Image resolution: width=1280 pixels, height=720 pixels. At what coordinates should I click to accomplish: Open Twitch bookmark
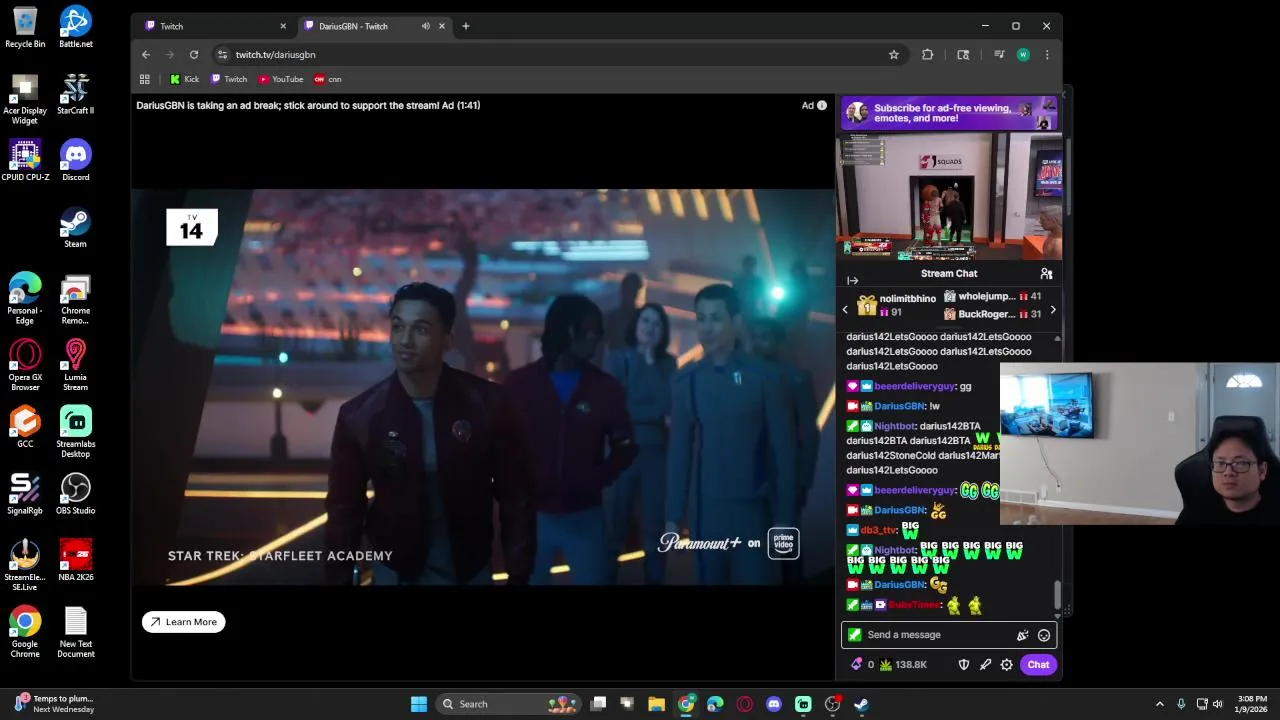[229, 79]
